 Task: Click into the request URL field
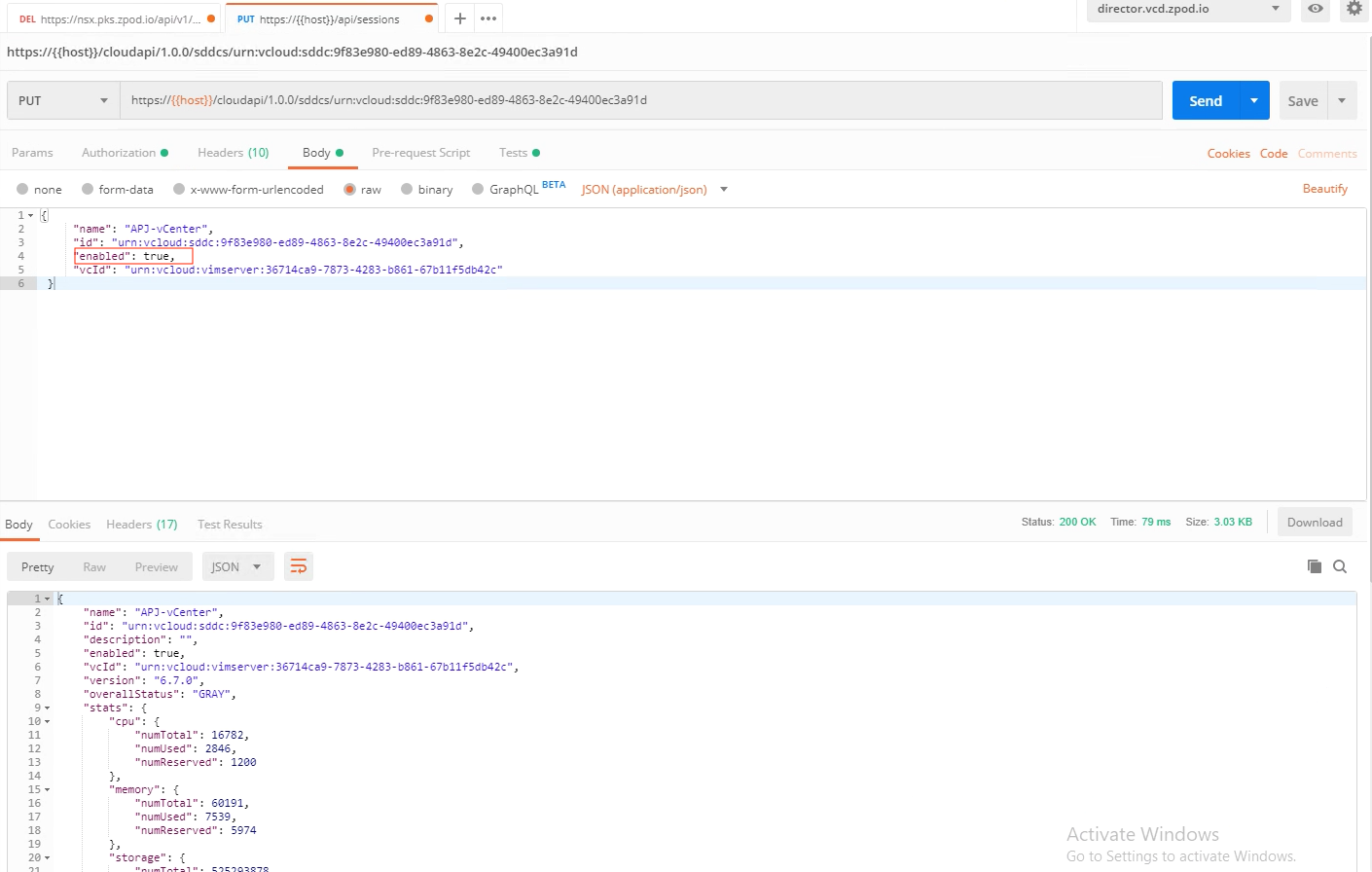tap(640, 100)
